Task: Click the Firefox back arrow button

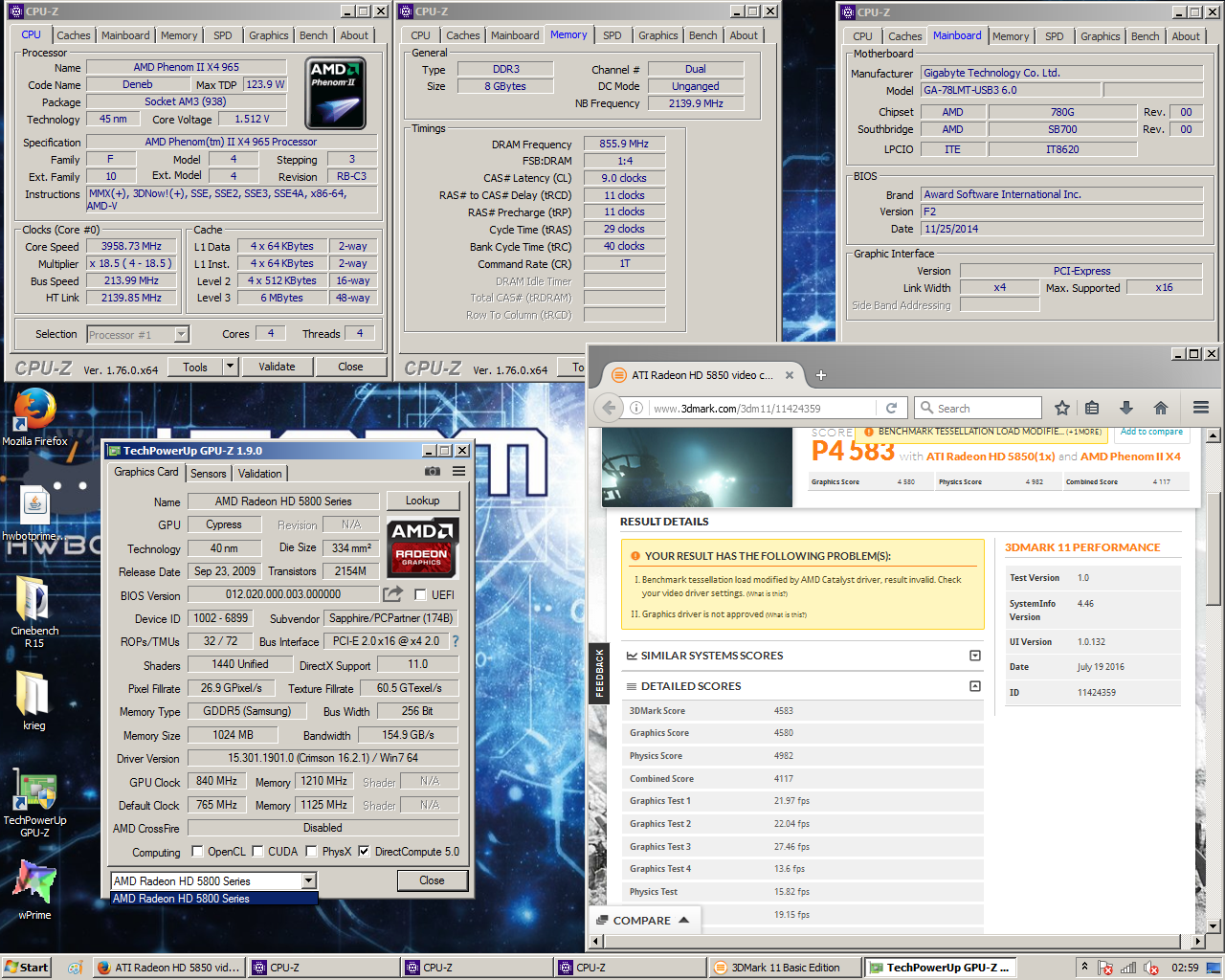Action: coord(609,408)
